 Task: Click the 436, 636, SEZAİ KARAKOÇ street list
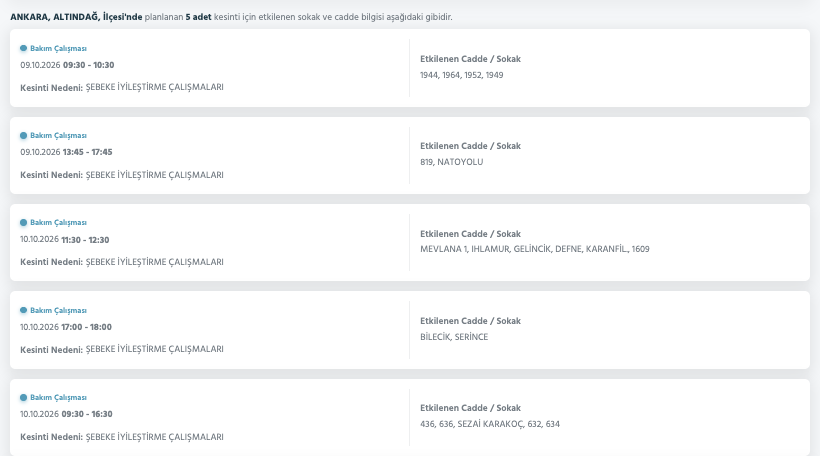[x=490, y=424]
